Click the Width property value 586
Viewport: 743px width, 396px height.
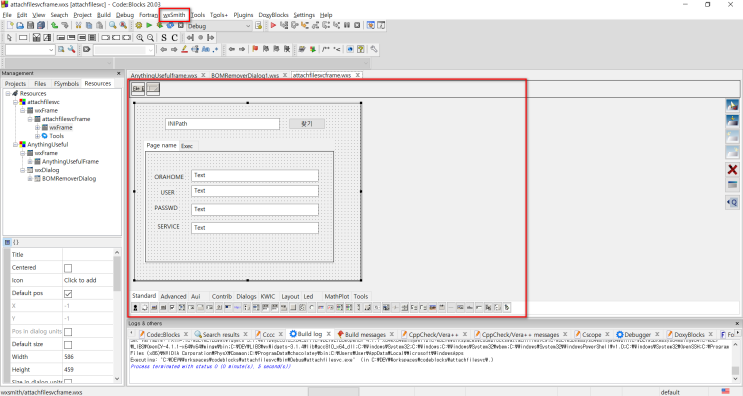tap(88, 357)
